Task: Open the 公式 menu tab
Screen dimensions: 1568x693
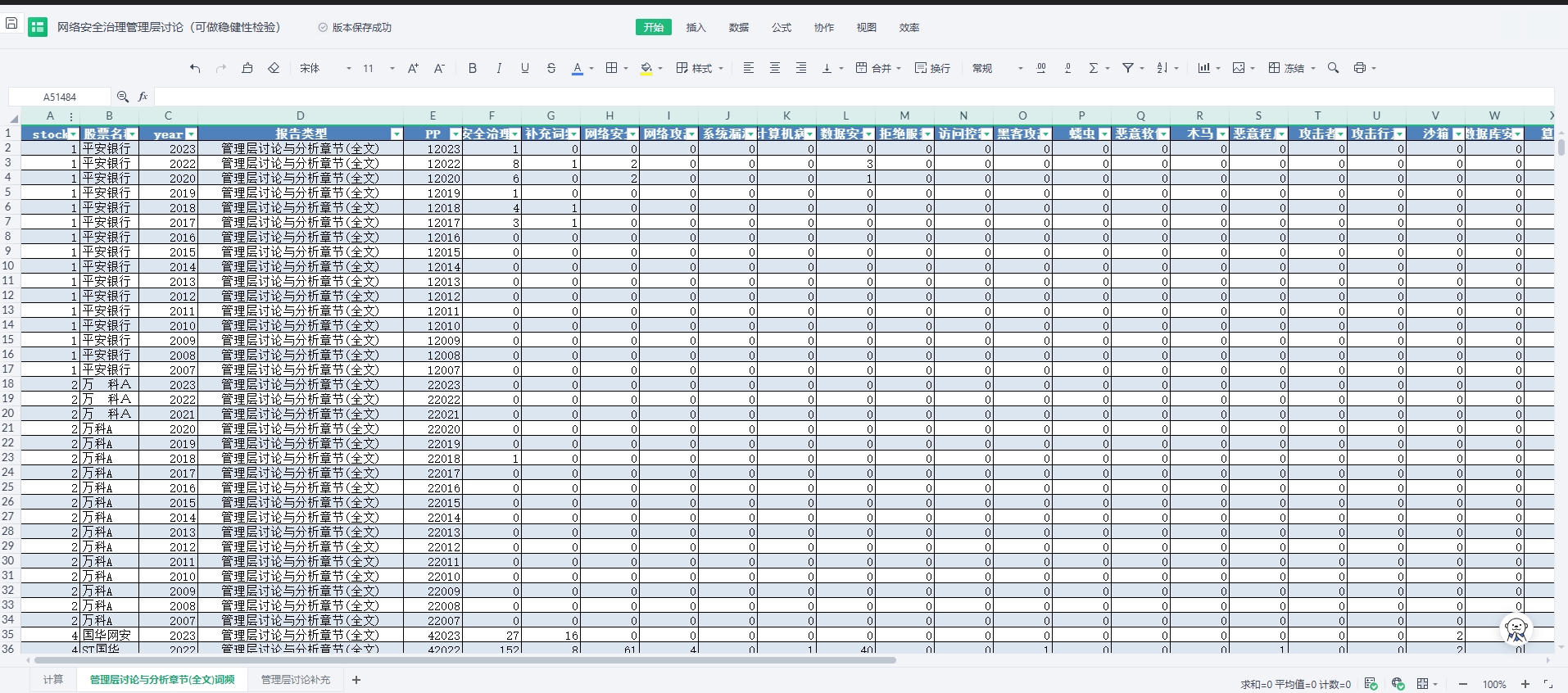Action: 782,27
